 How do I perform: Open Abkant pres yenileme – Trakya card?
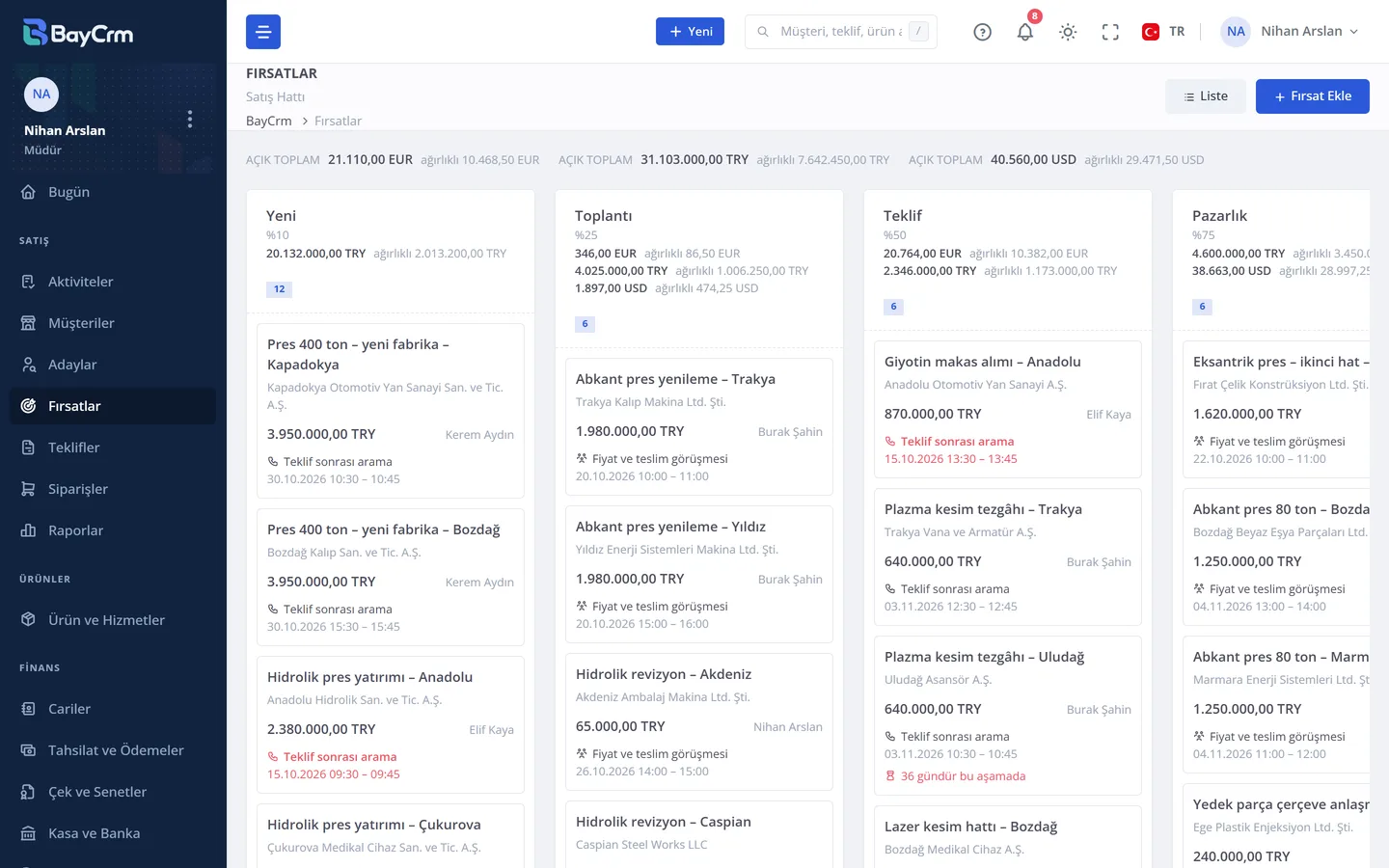699,427
